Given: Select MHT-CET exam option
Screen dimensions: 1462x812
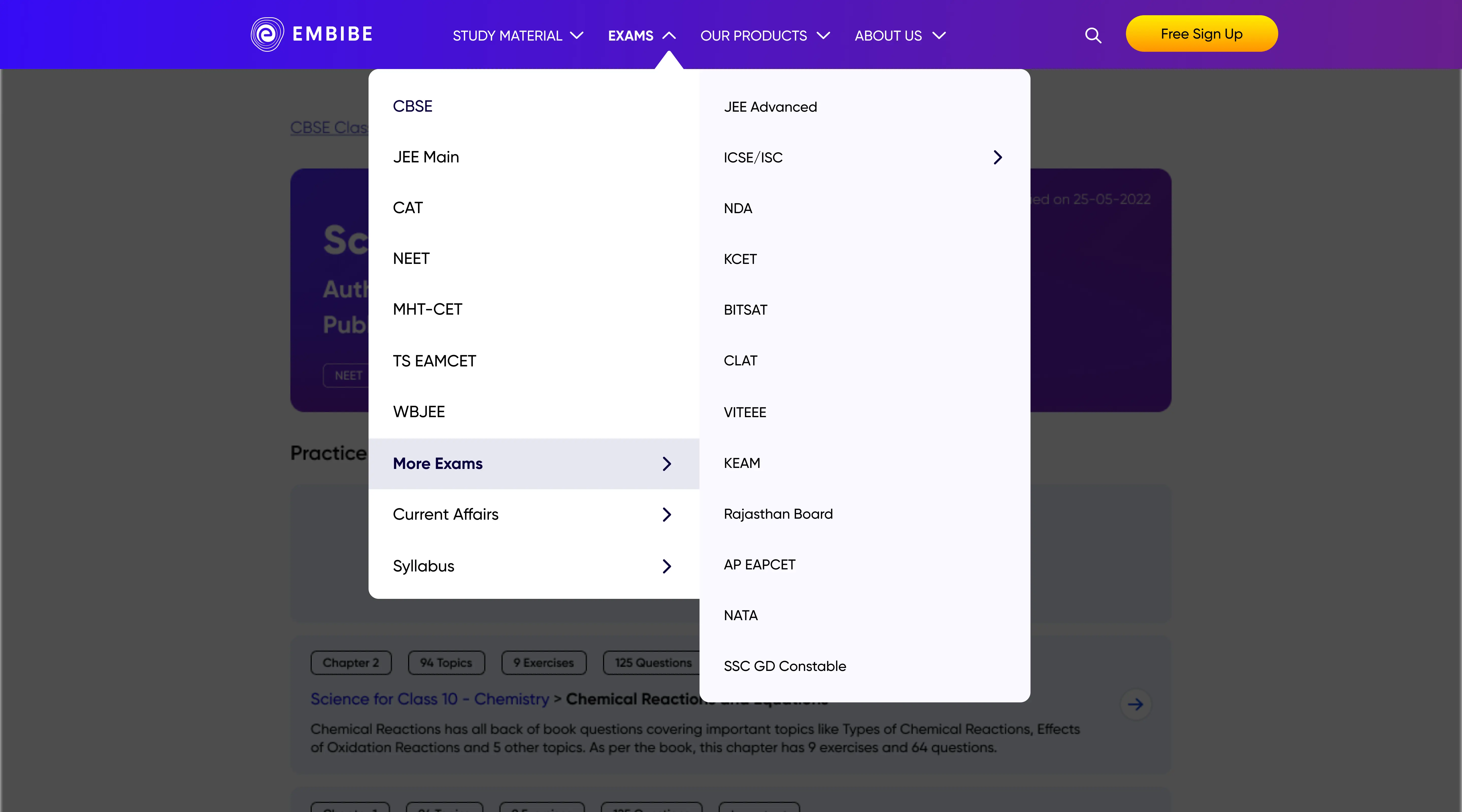Looking at the screenshot, I should coord(427,309).
